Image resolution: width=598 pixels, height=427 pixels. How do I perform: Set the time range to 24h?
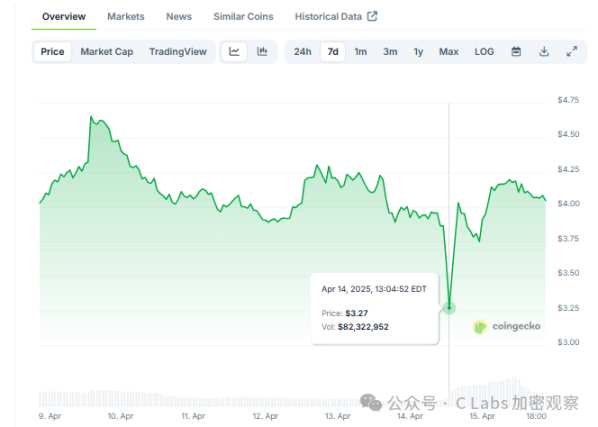pos(302,51)
